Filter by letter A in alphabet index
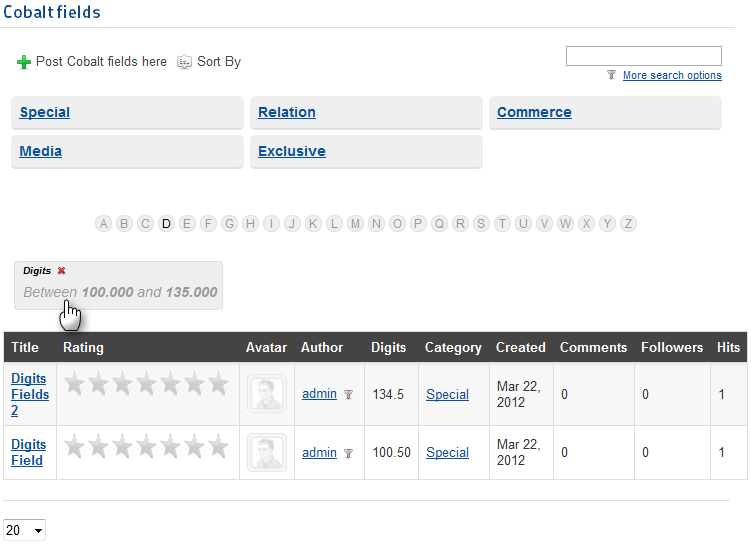Screen dimensions: 751x552 (103, 224)
